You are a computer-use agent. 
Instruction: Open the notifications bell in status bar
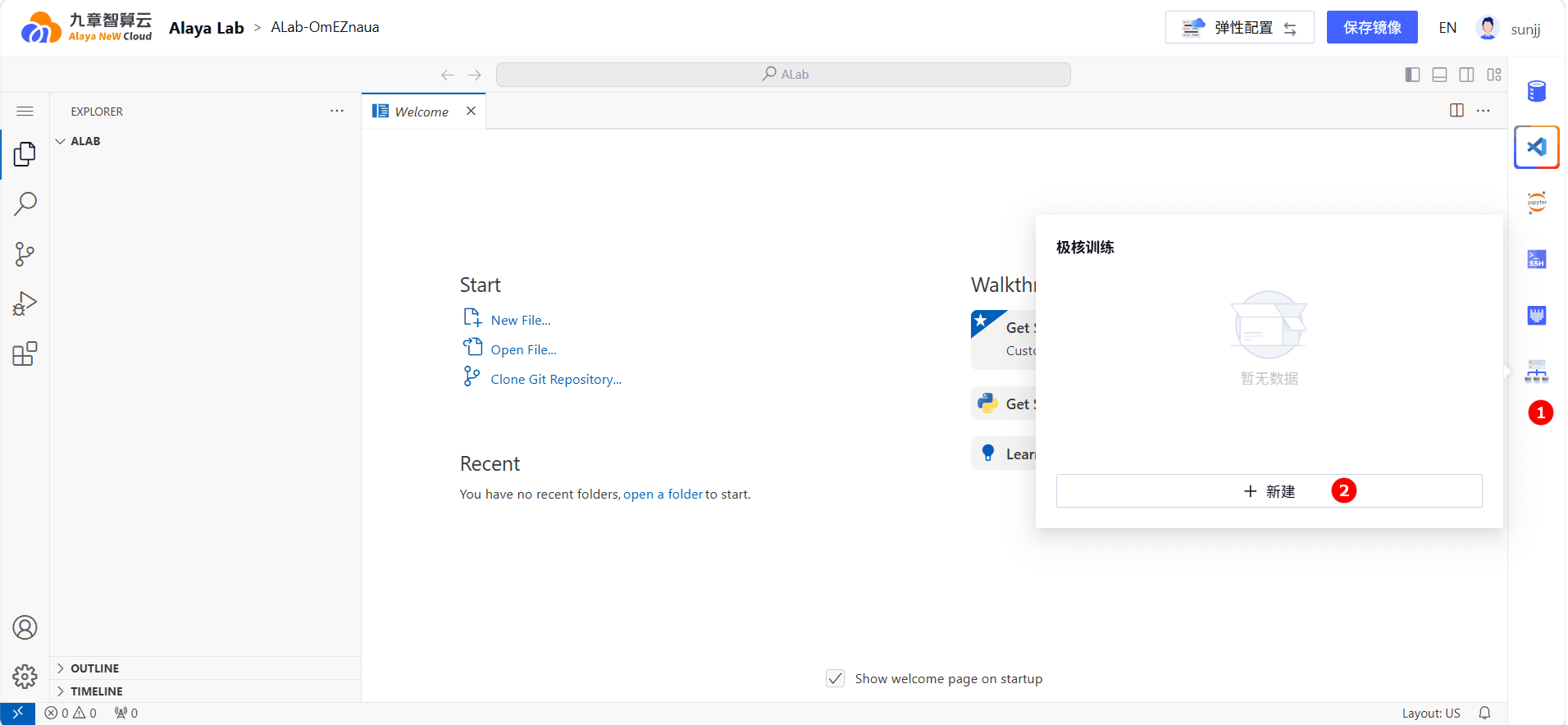click(1484, 714)
